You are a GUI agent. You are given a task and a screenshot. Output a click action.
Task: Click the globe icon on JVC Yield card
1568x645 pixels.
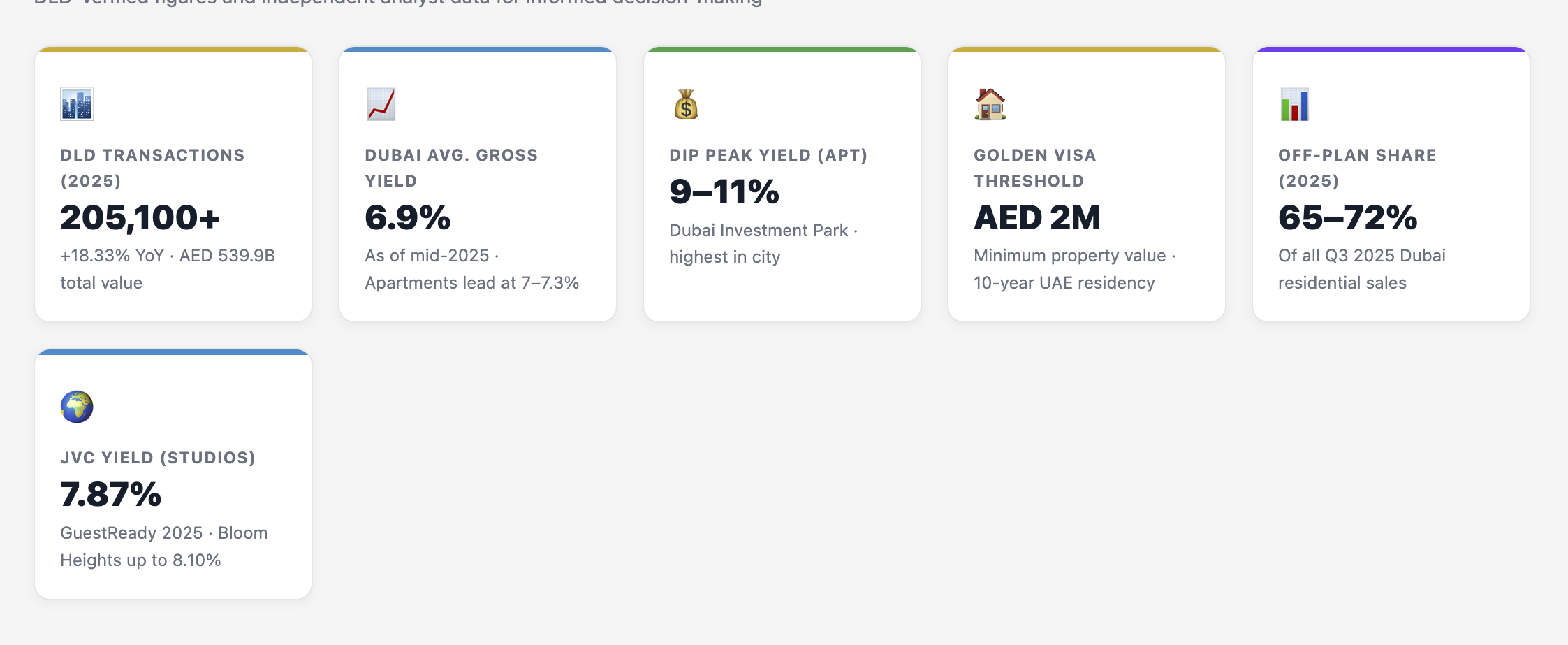coord(77,407)
